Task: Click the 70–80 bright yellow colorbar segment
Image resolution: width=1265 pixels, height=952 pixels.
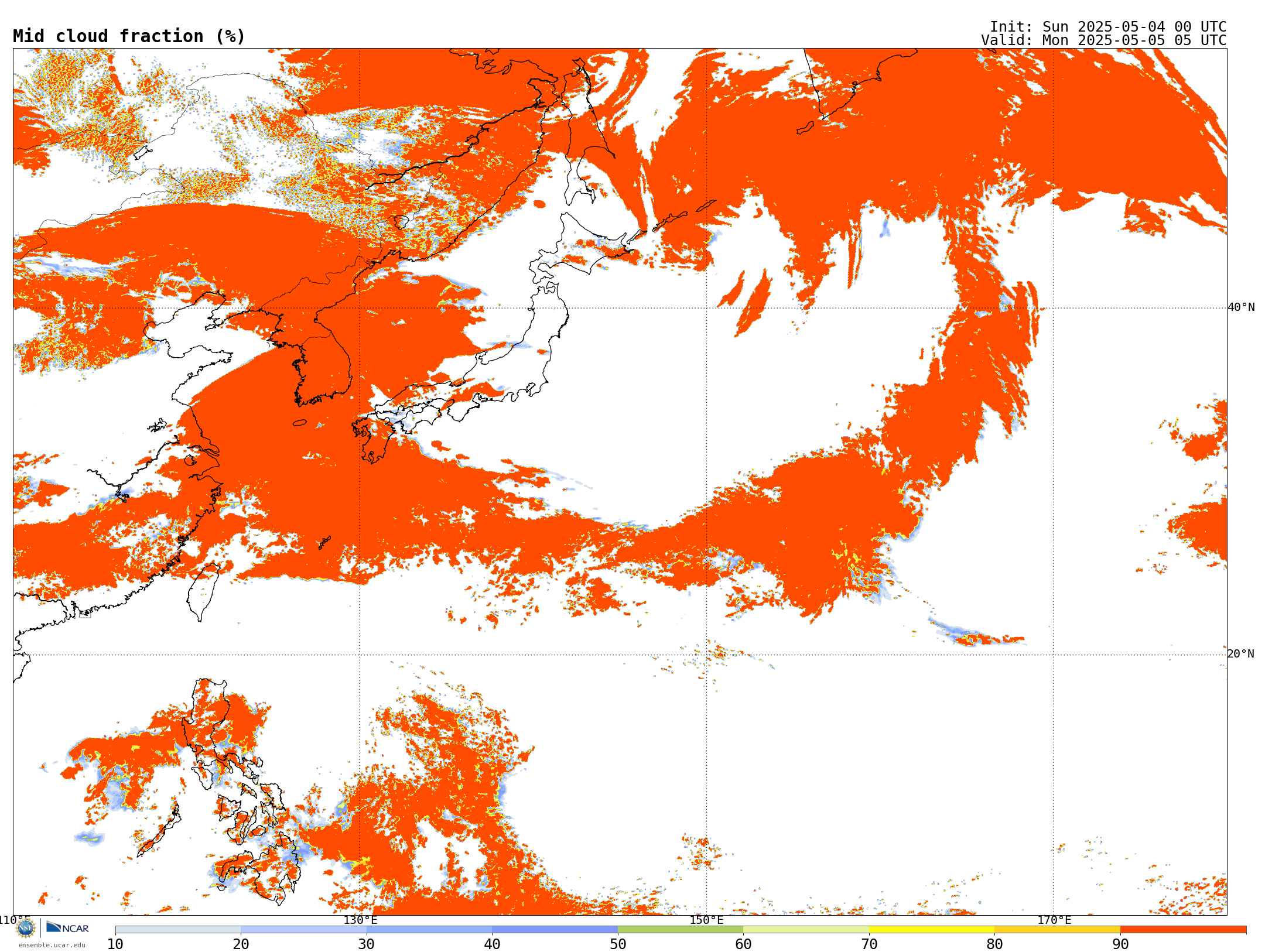Action: point(932,930)
